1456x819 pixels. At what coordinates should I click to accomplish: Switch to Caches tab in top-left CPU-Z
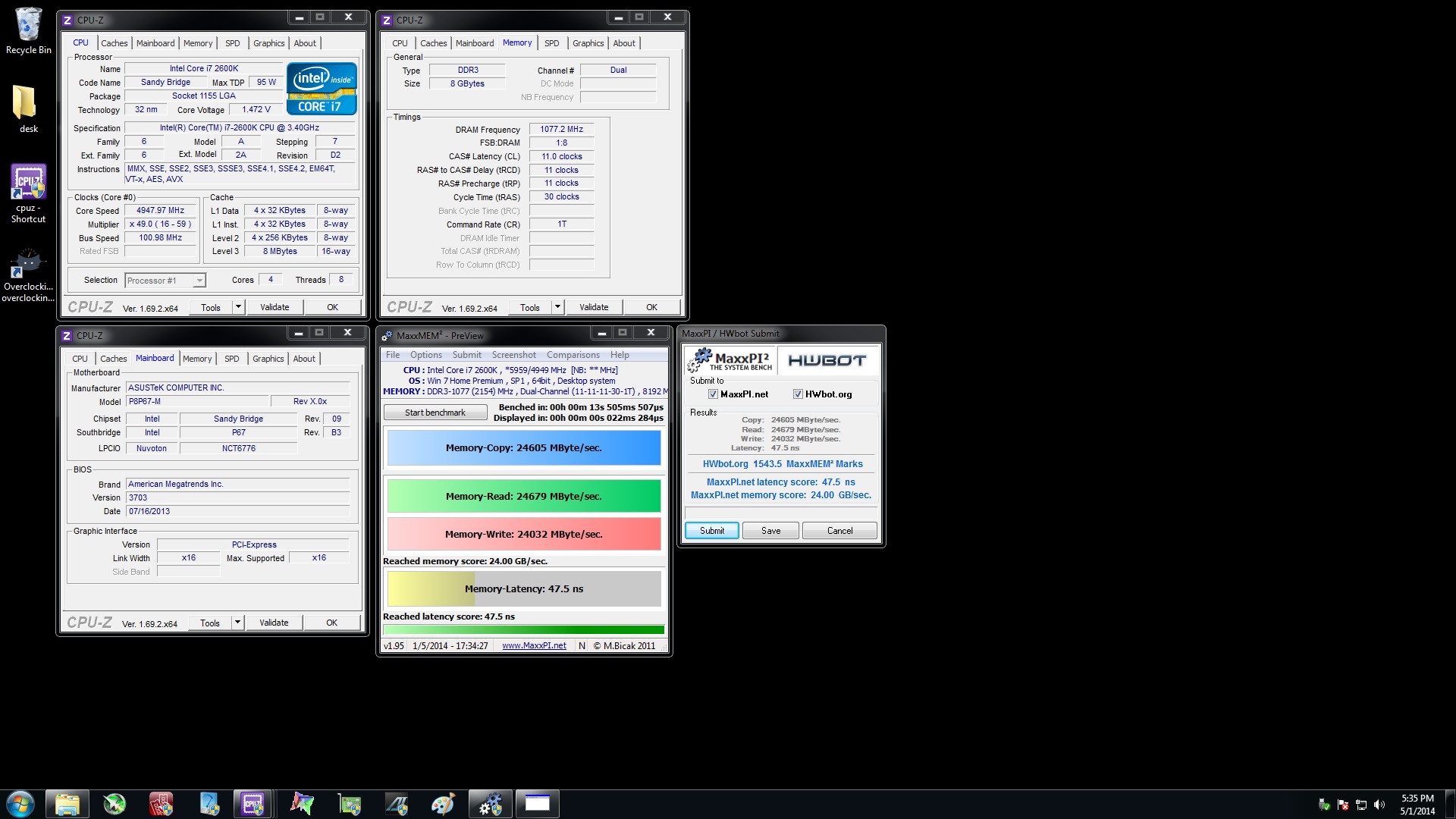(115, 43)
